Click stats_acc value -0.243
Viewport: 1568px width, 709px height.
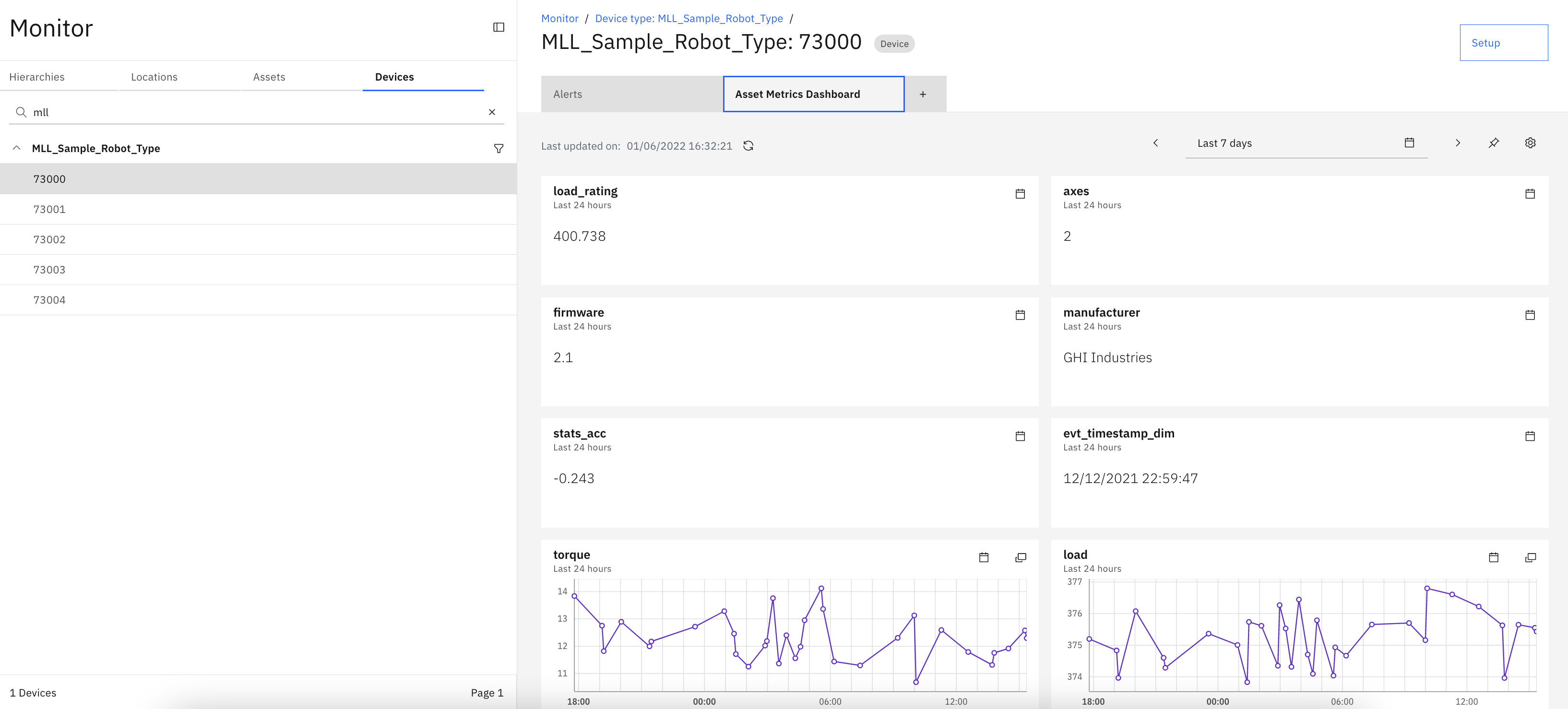[573, 478]
